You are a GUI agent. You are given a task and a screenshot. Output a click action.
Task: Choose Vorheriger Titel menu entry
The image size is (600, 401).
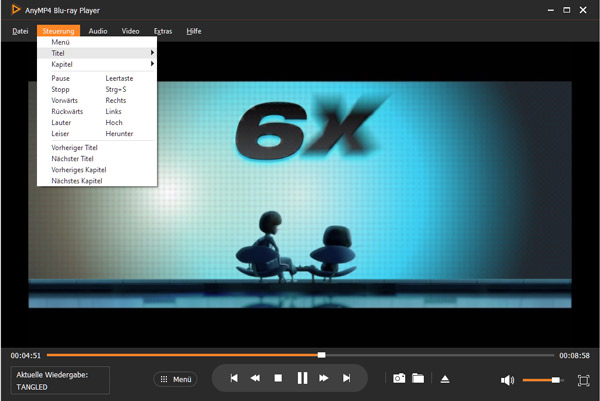[97, 147]
